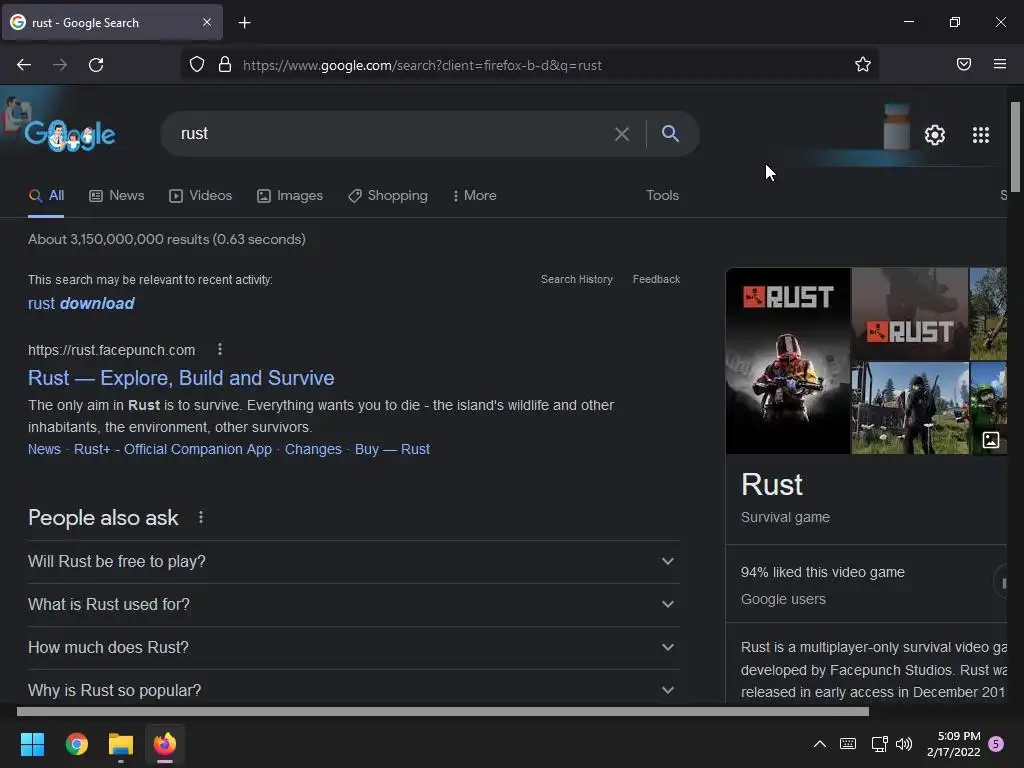Open the Google apps grid
Screen dimensions: 1024x768
981,135
